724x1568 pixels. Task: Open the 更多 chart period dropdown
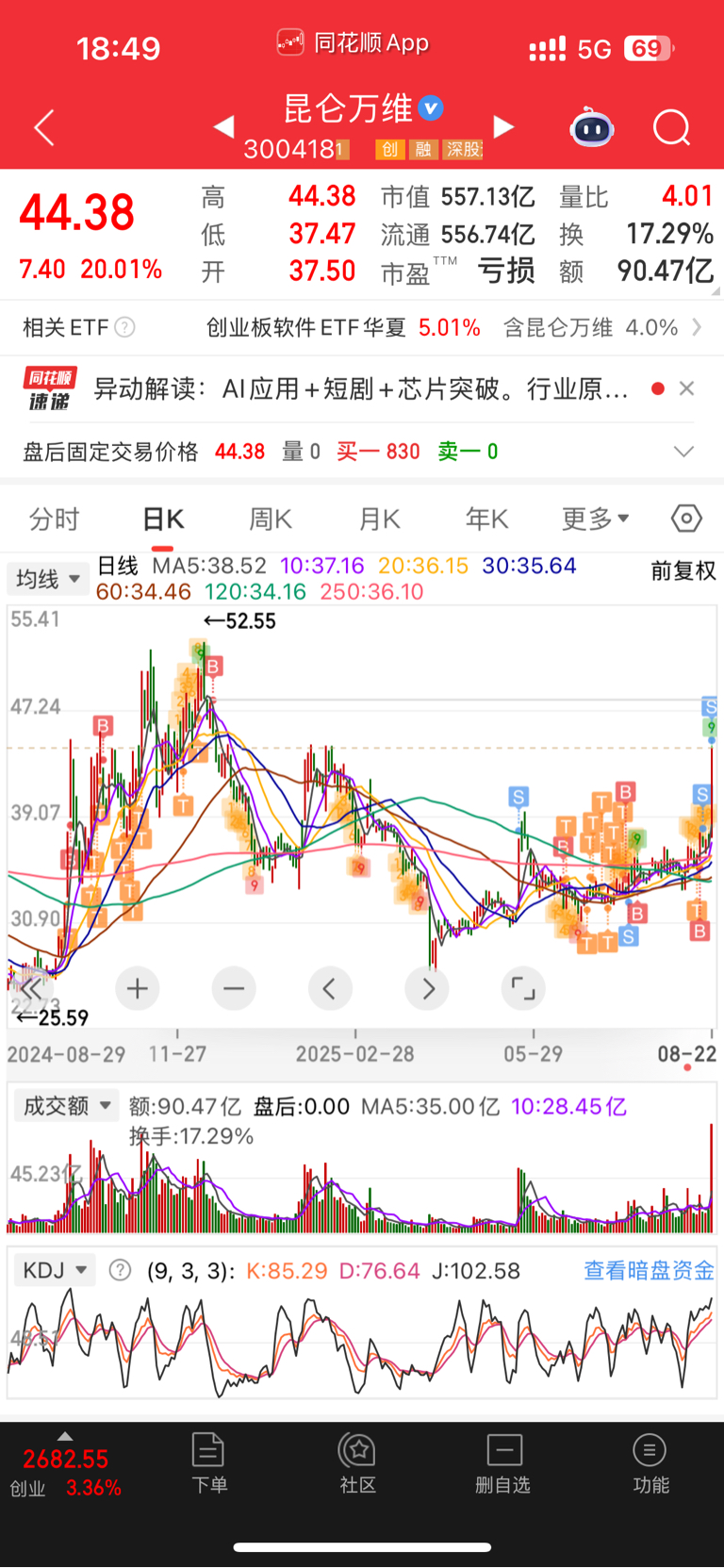click(595, 519)
